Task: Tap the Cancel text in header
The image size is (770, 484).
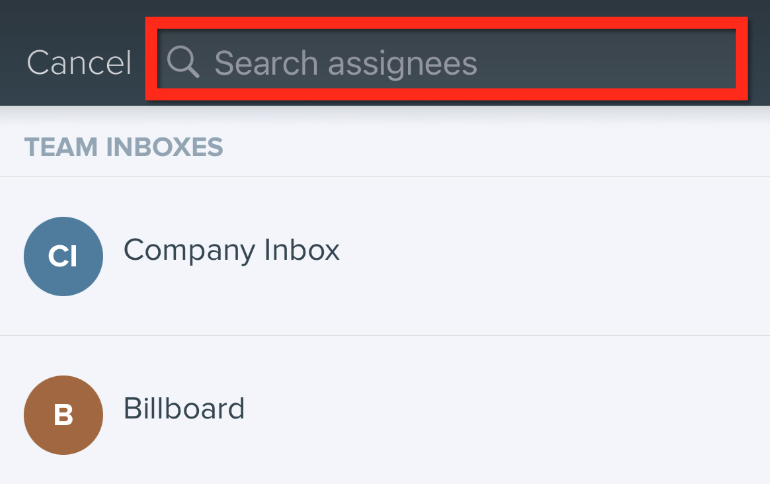Action: click(x=79, y=63)
